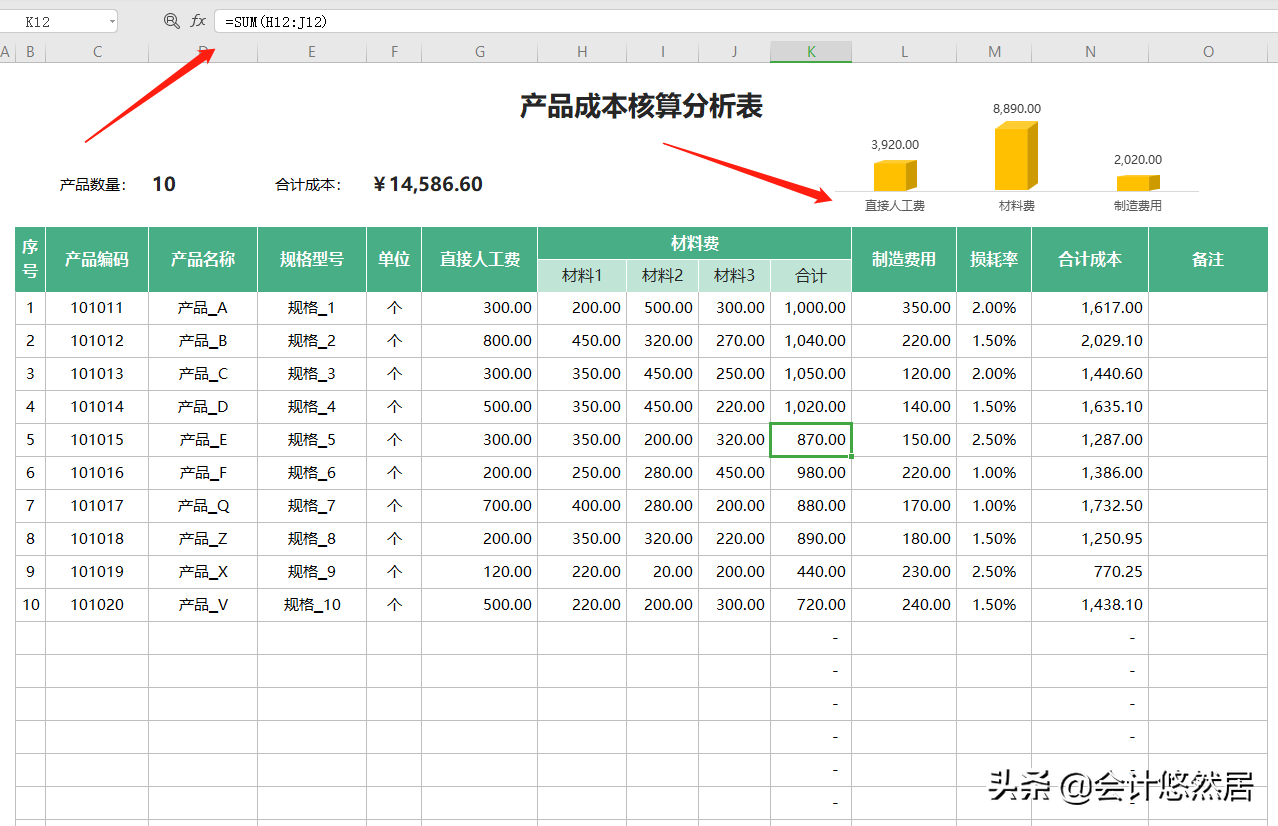Click the 产品数量 value cell showing 10
The height and width of the screenshot is (826, 1278).
tap(166, 184)
